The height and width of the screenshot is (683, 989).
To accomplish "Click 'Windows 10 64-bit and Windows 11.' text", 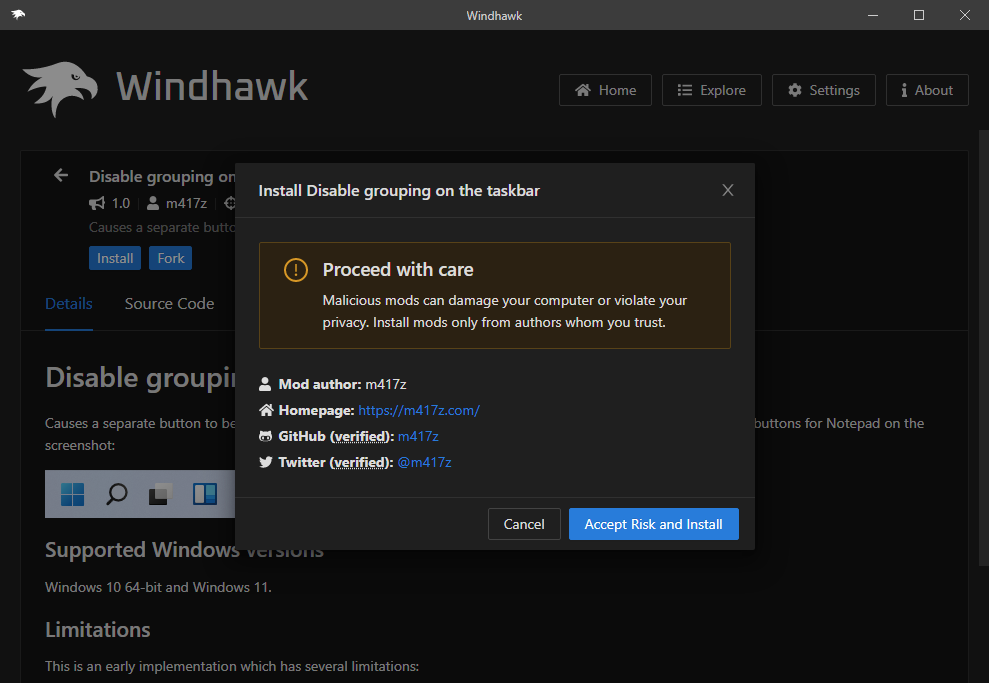I will point(158,587).
